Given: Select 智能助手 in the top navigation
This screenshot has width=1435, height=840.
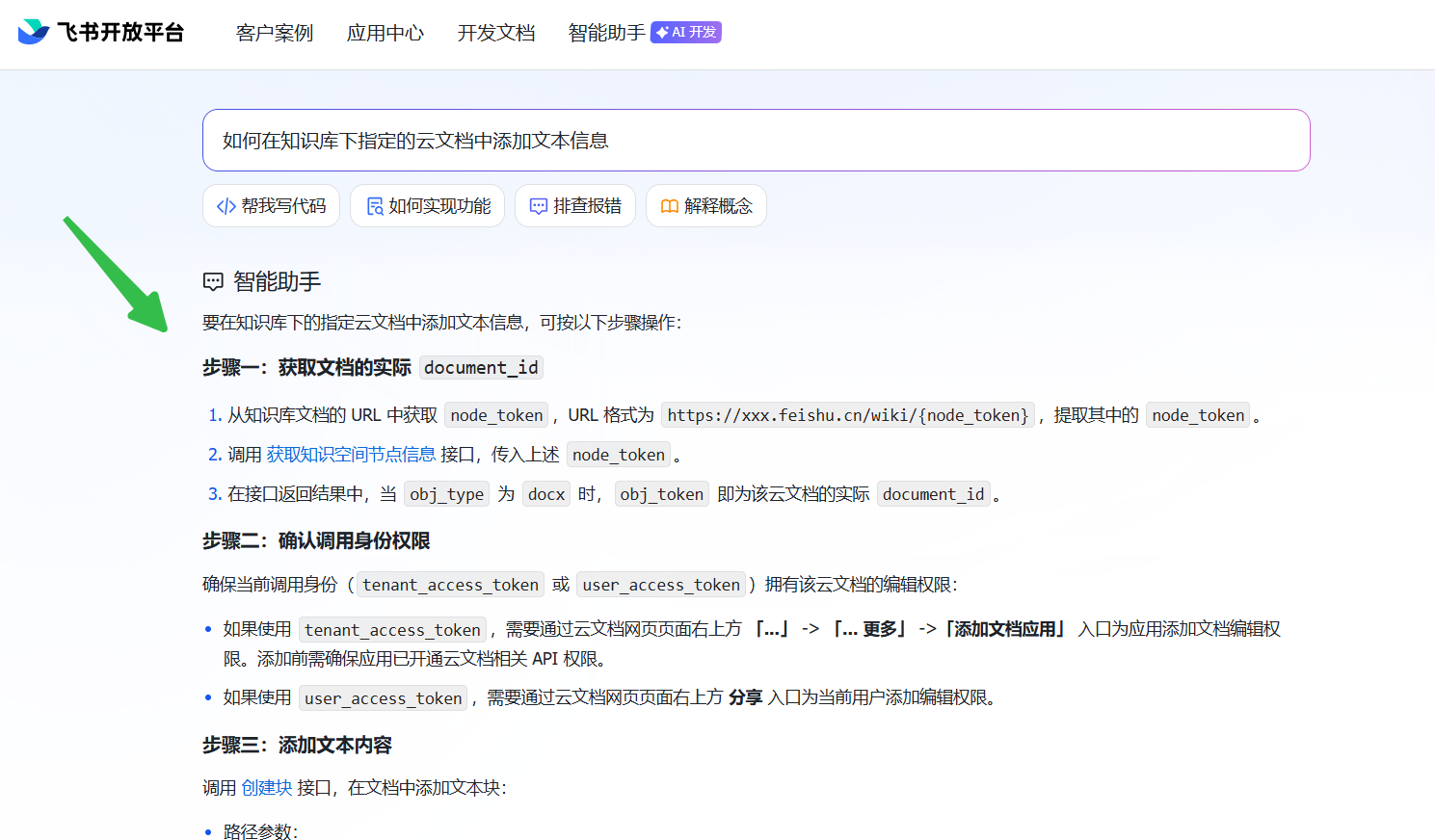Looking at the screenshot, I should 606,33.
